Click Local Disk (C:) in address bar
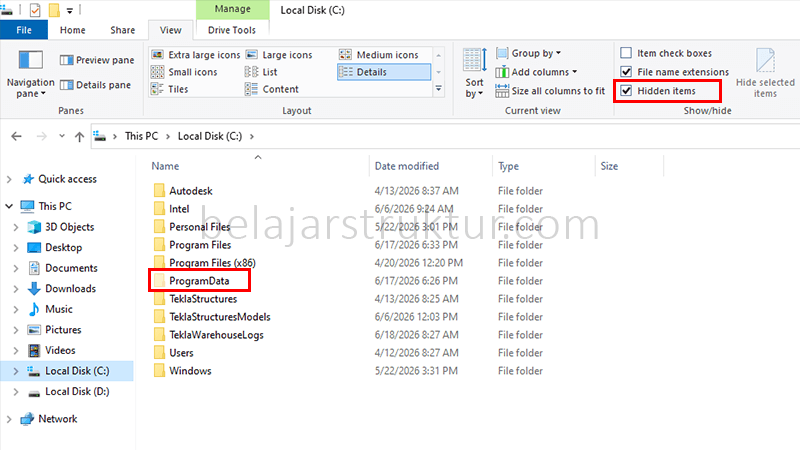This screenshot has height=450, width=800. coord(210,136)
